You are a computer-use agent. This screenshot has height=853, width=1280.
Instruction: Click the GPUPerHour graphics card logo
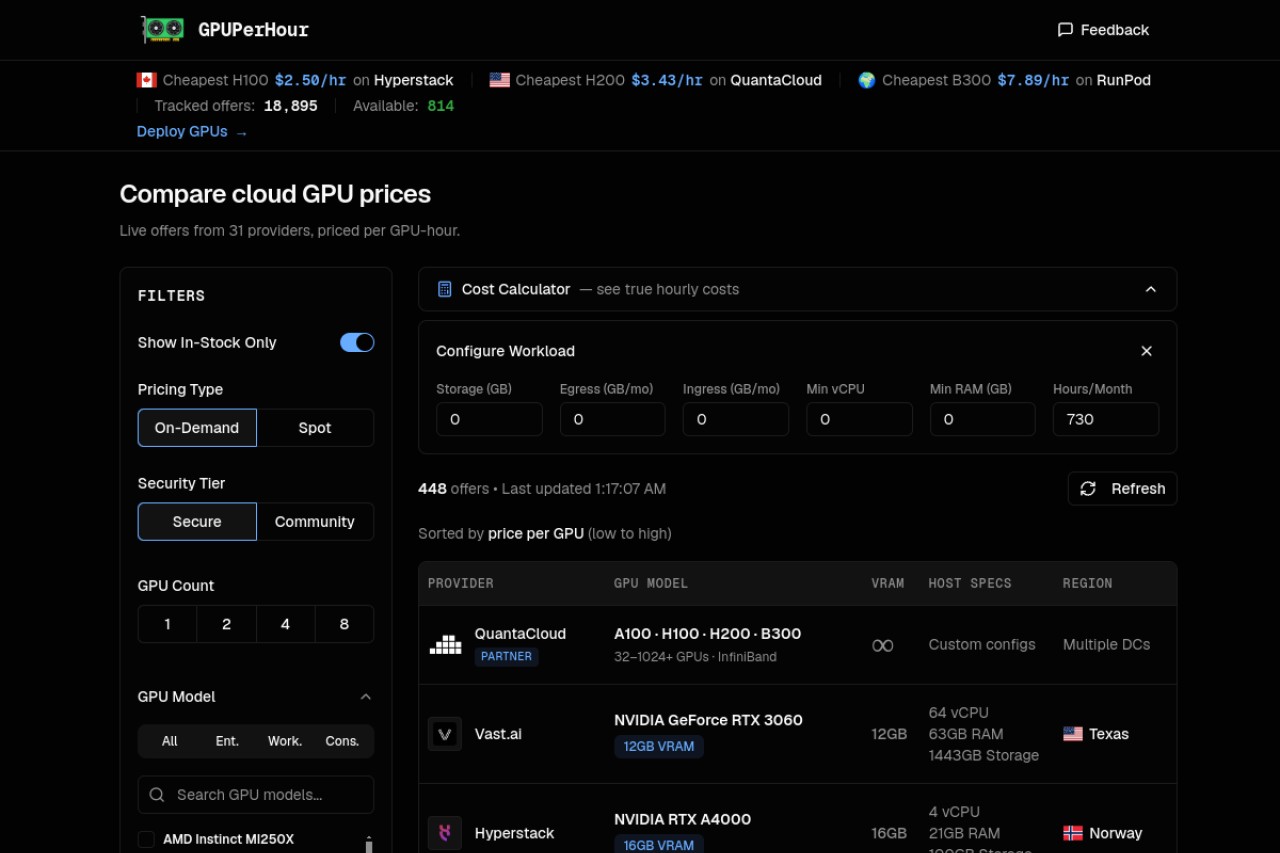[163, 30]
